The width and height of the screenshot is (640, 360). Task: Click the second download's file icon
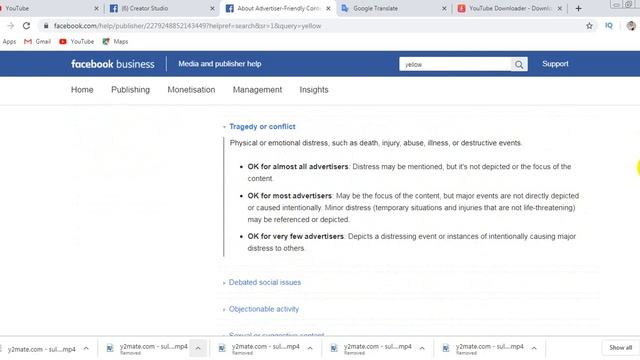[110, 348]
